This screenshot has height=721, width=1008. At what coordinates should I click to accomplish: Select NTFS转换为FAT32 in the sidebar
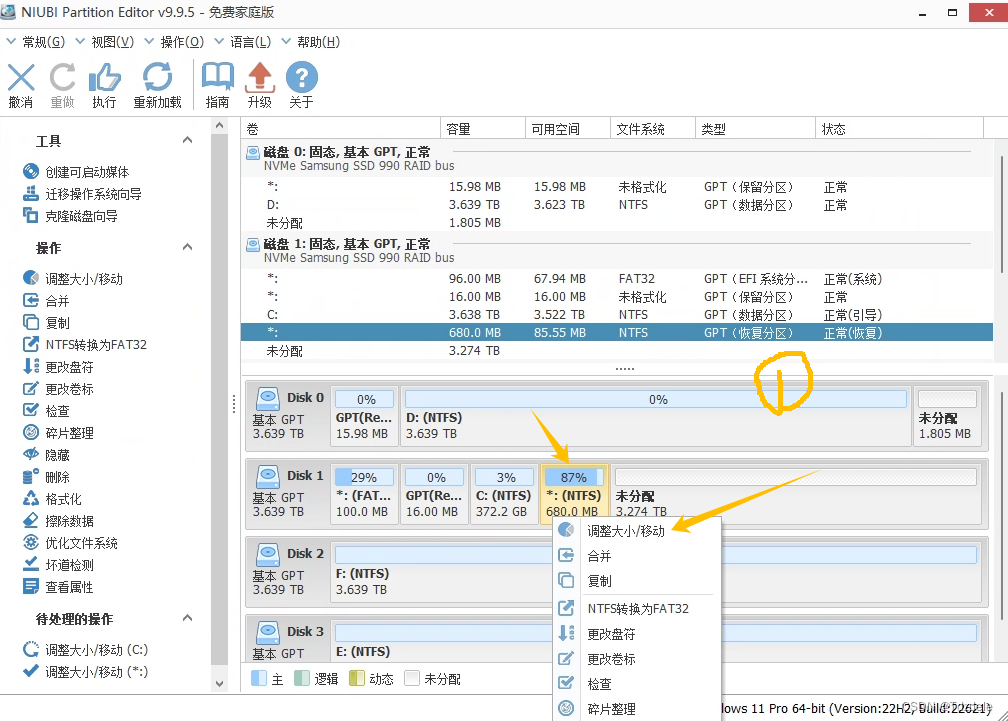pyautogui.click(x=85, y=344)
